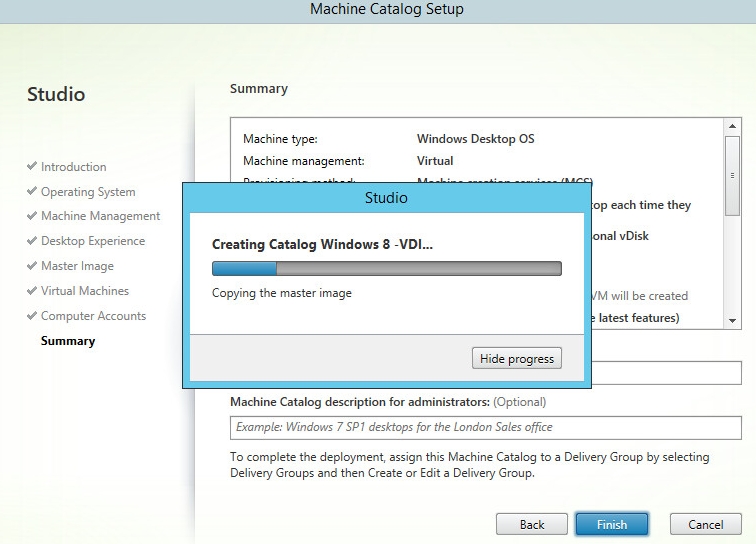The width and height of the screenshot is (756, 544).
Task: Click the large Studio heading in sidebar
Action: (56, 94)
